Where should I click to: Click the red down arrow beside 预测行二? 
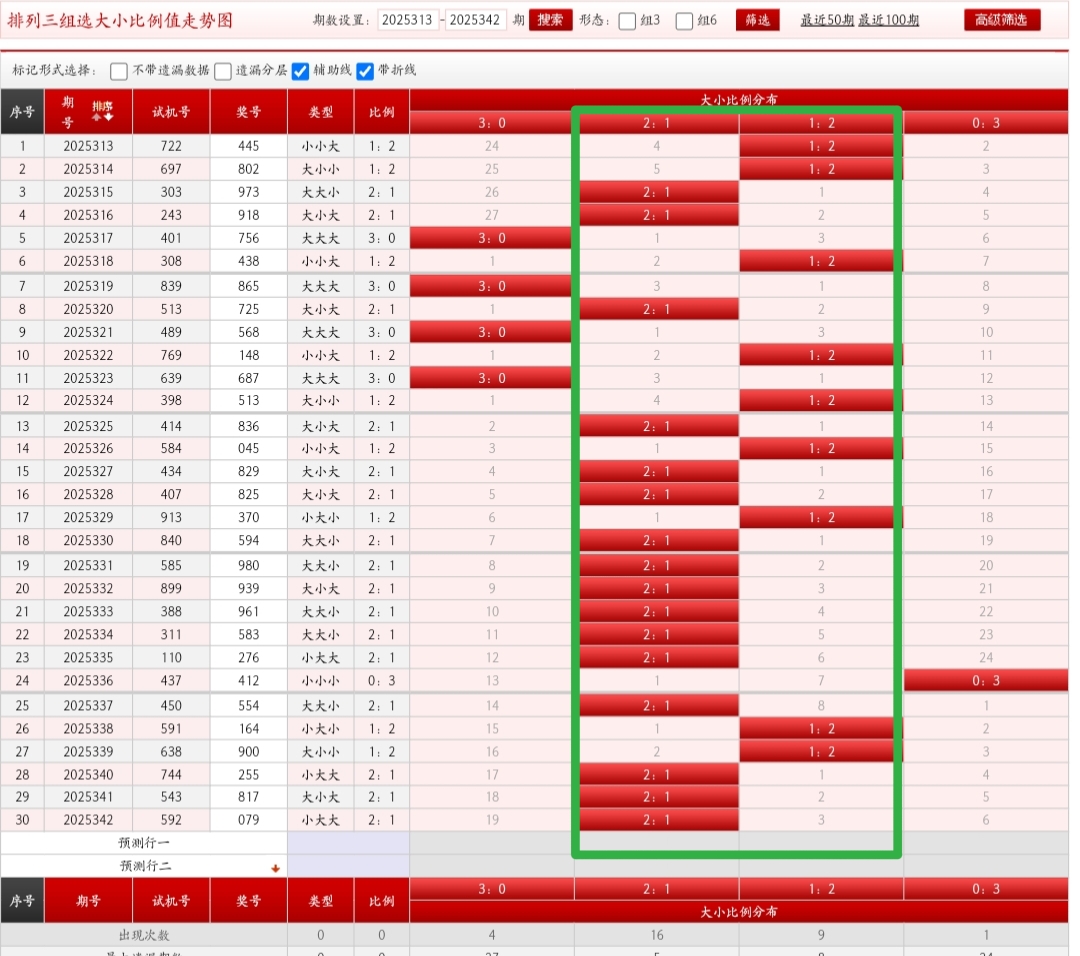click(x=276, y=868)
